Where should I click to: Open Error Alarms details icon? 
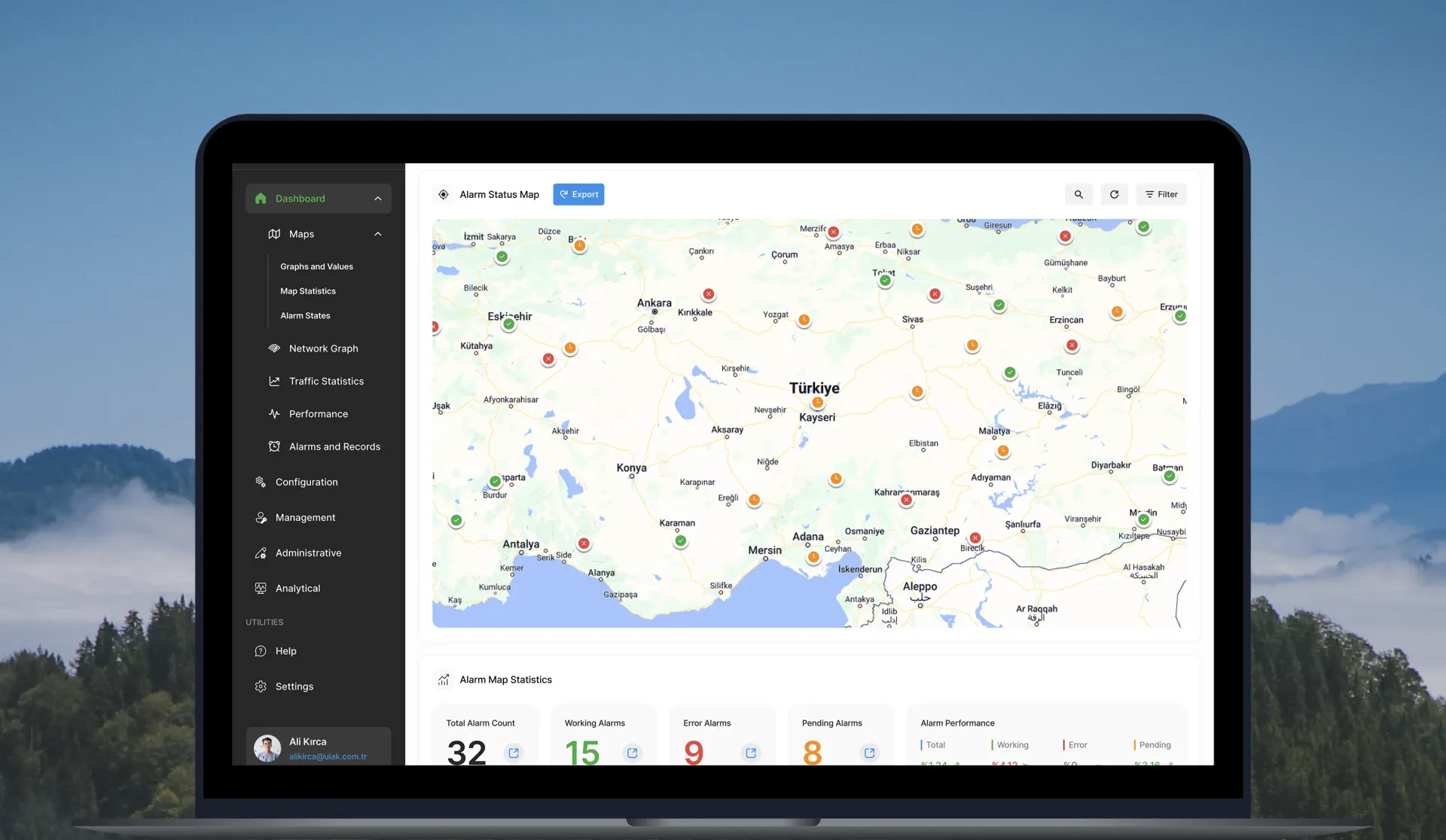coord(751,753)
